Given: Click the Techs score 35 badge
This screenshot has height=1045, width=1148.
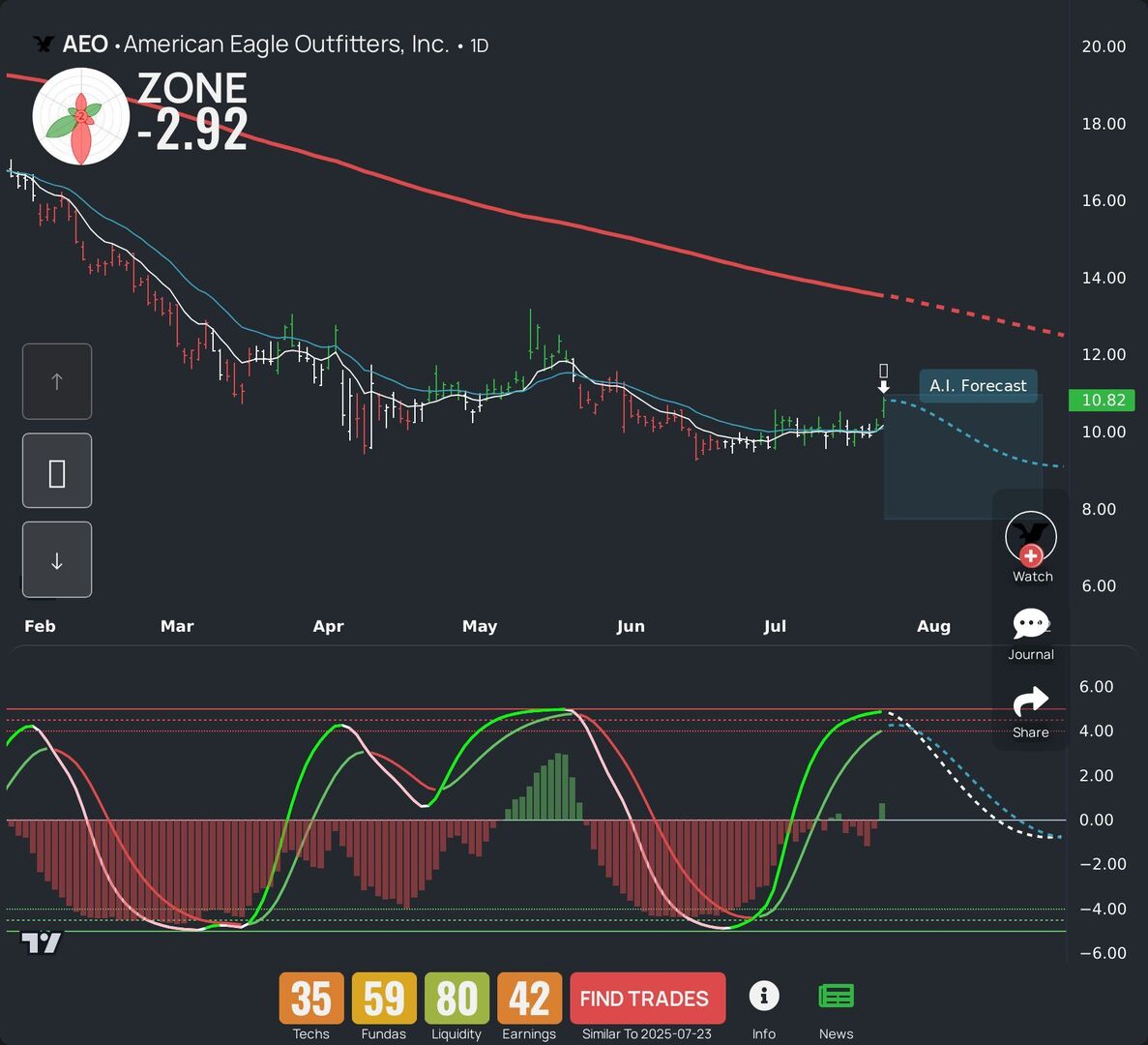Looking at the screenshot, I should [311, 999].
